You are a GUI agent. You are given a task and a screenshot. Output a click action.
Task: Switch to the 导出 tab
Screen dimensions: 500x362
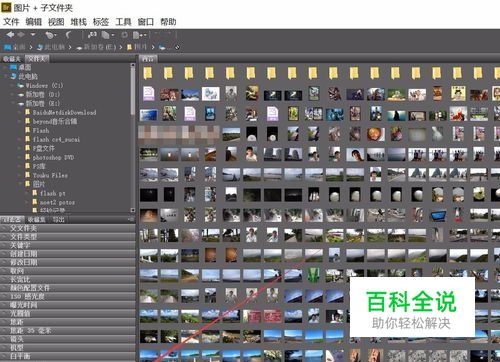[x=58, y=219]
